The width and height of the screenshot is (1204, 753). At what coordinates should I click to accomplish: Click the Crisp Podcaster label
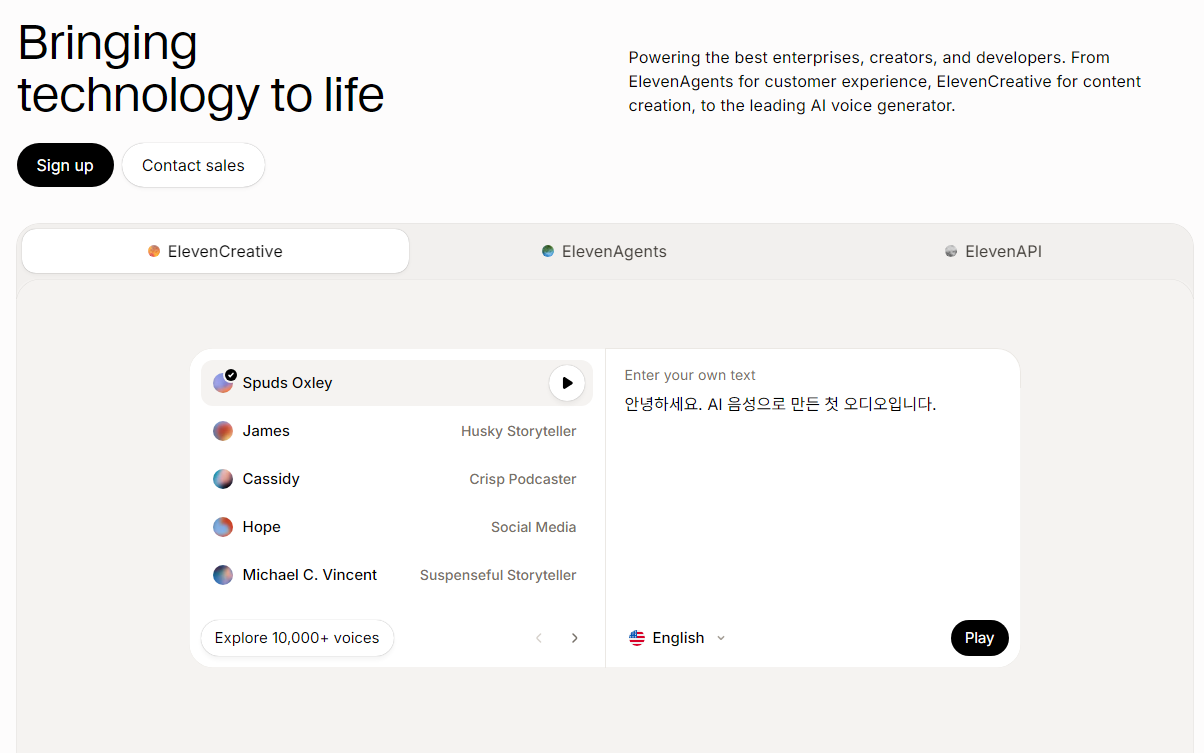pyautogui.click(x=523, y=479)
